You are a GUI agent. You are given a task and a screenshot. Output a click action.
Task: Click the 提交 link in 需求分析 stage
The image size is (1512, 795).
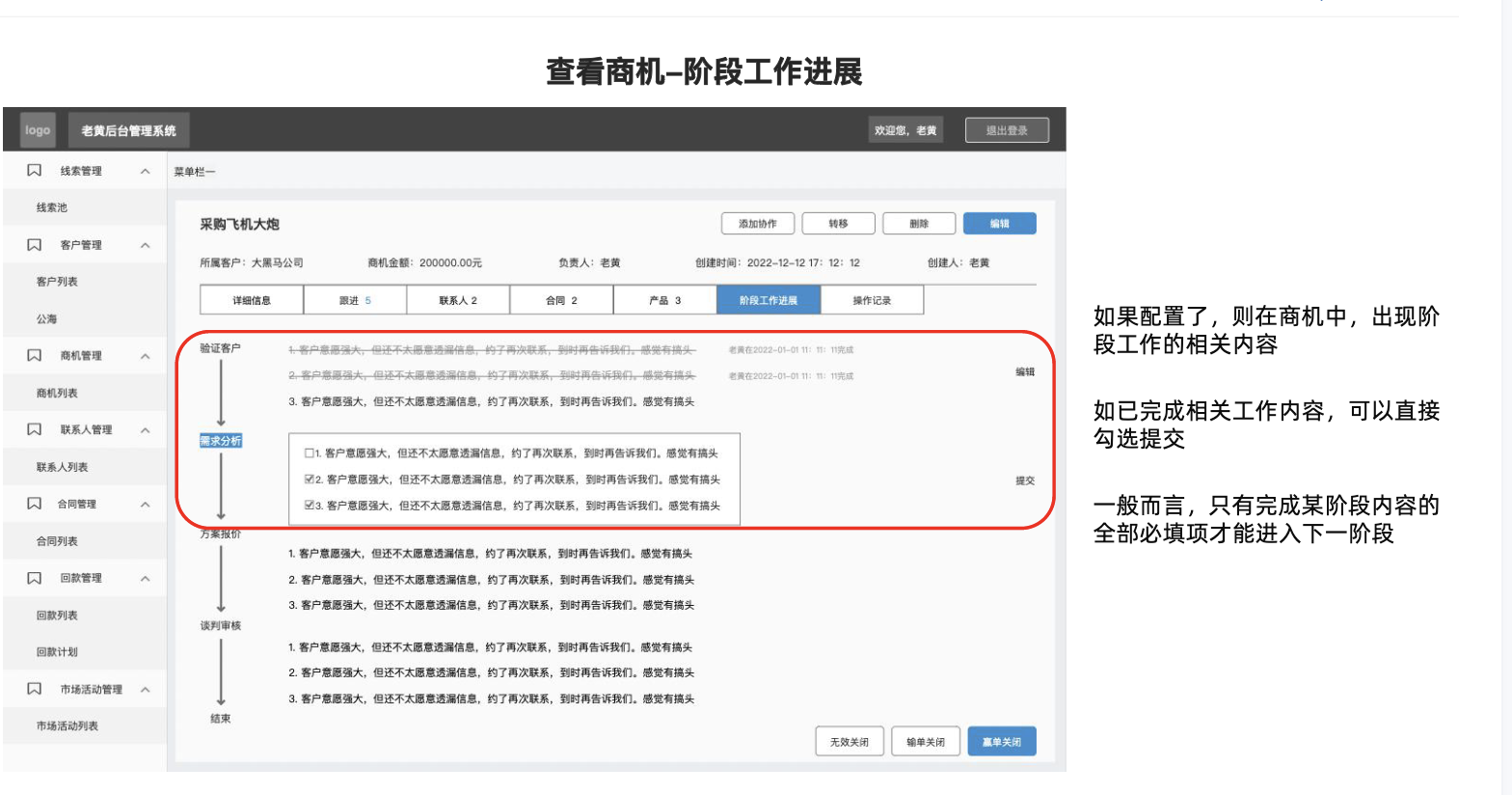pyautogui.click(x=1025, y=480)
